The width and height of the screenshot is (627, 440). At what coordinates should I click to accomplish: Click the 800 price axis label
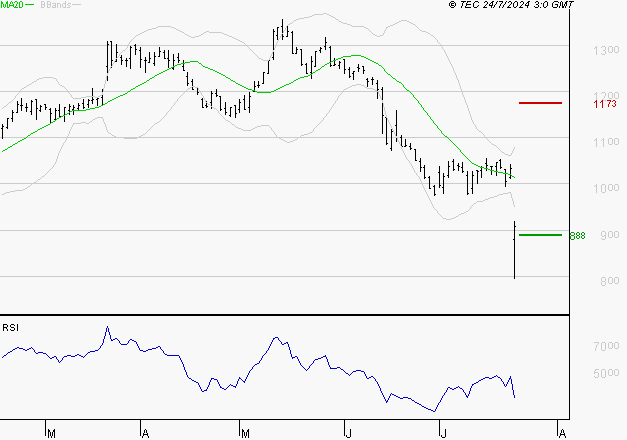610,281
